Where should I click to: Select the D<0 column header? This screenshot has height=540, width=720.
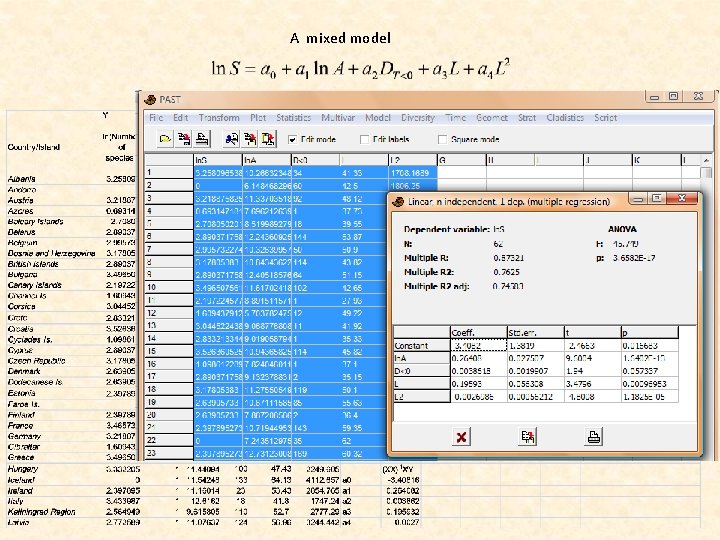[x=315, y=160]
